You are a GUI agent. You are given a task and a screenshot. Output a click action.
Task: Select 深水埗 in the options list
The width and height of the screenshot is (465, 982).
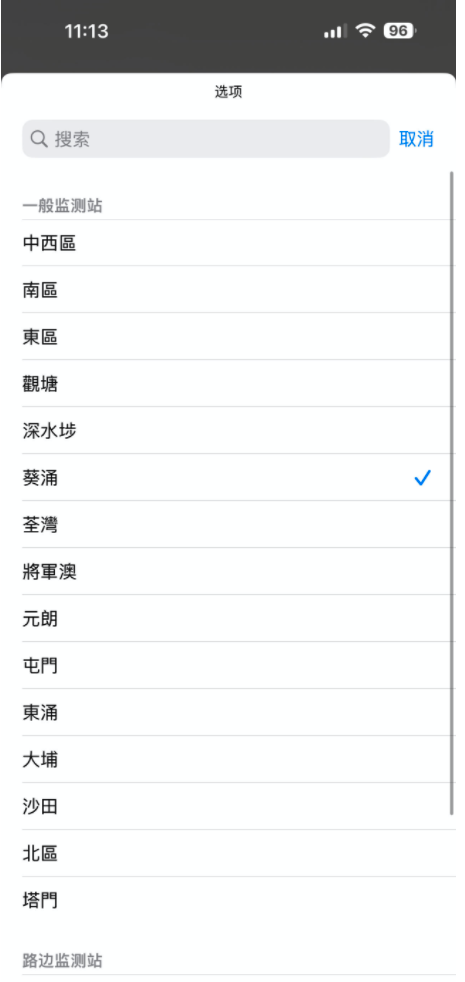tap(239, 431)
